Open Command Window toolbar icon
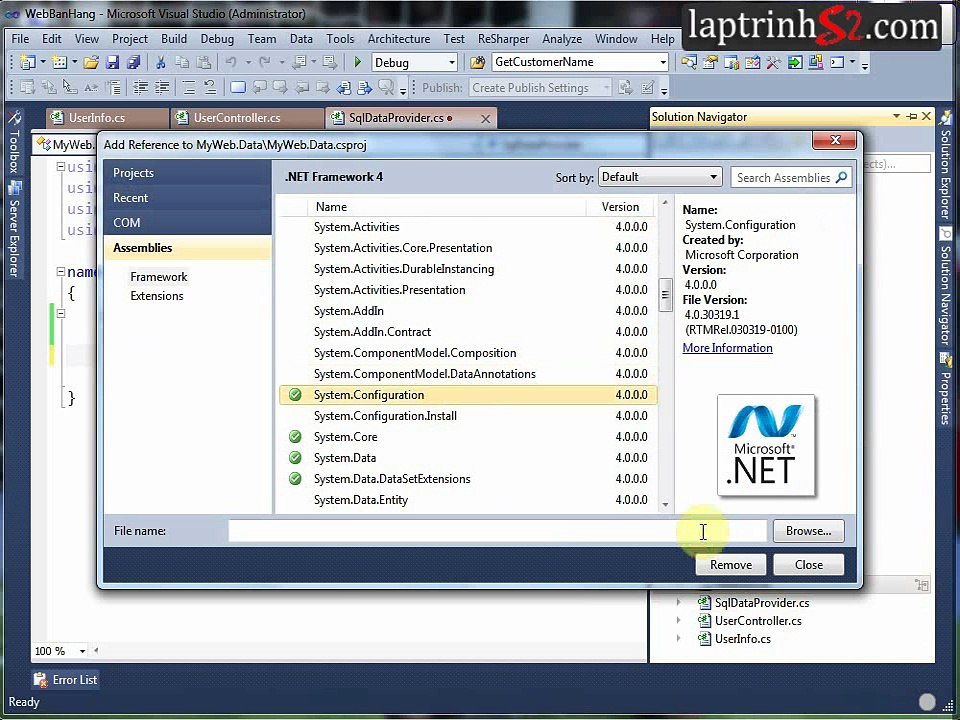Image resolution: width=960 pixels, height=720 pixels. [836, 62]
